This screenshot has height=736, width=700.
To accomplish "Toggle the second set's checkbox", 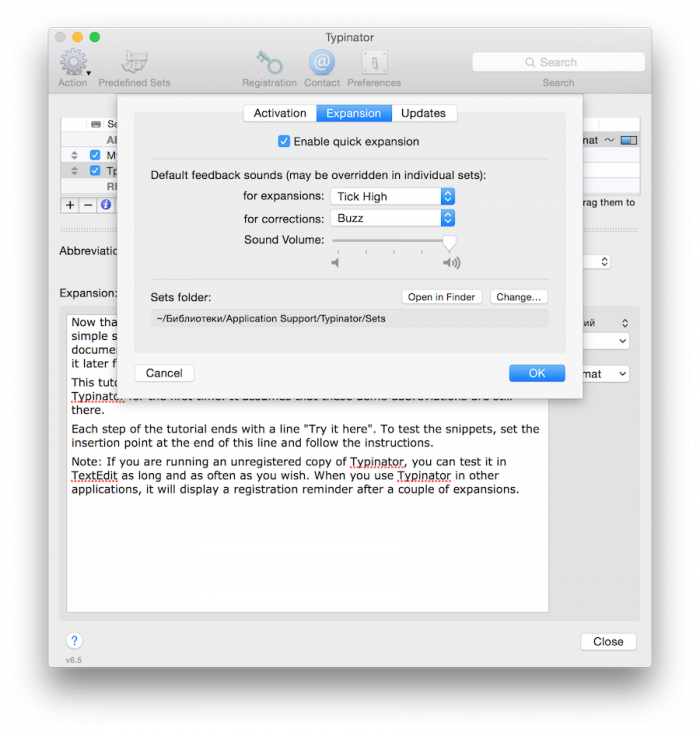I will pos(95,170).
